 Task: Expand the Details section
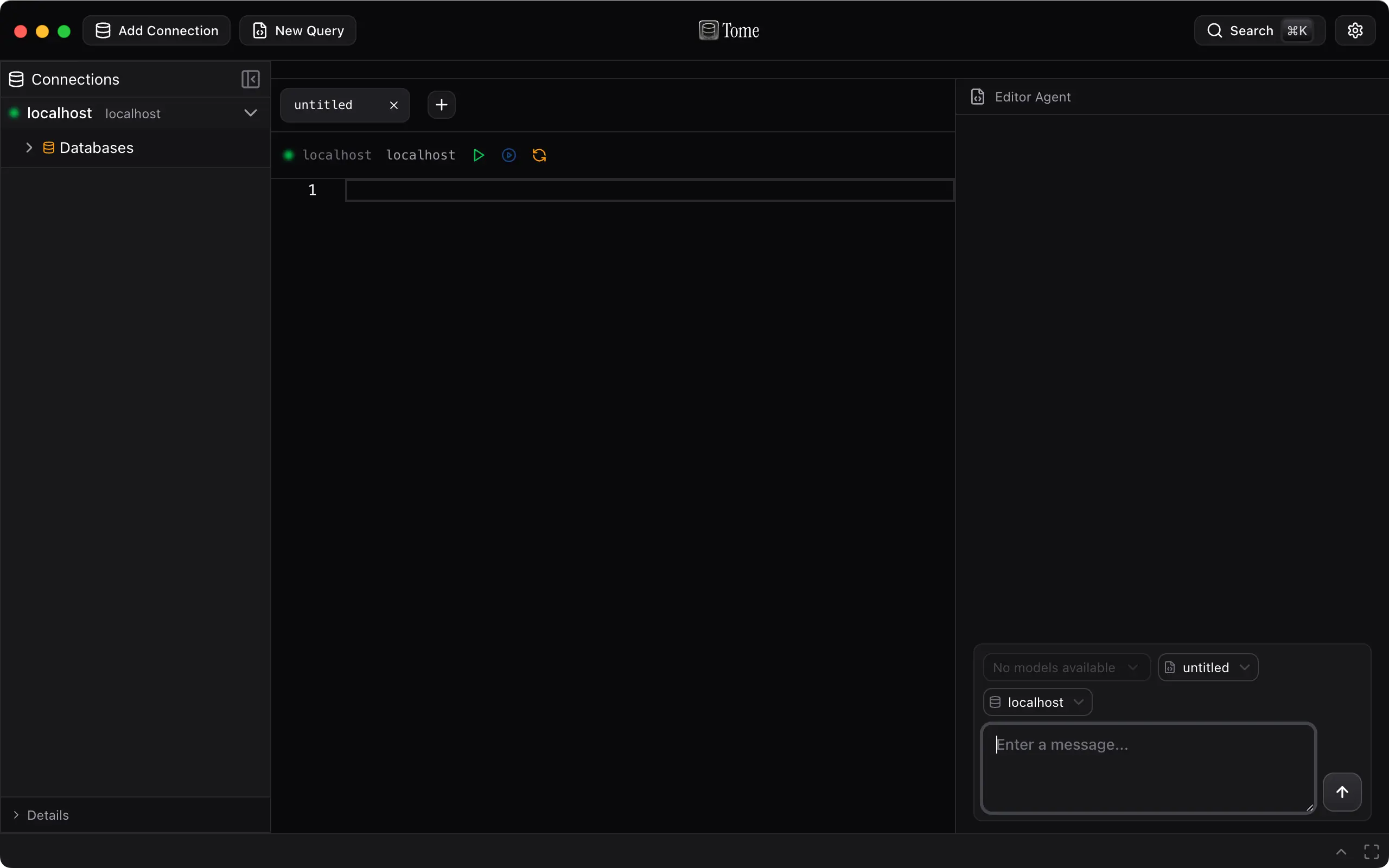(x=16, y=815)
